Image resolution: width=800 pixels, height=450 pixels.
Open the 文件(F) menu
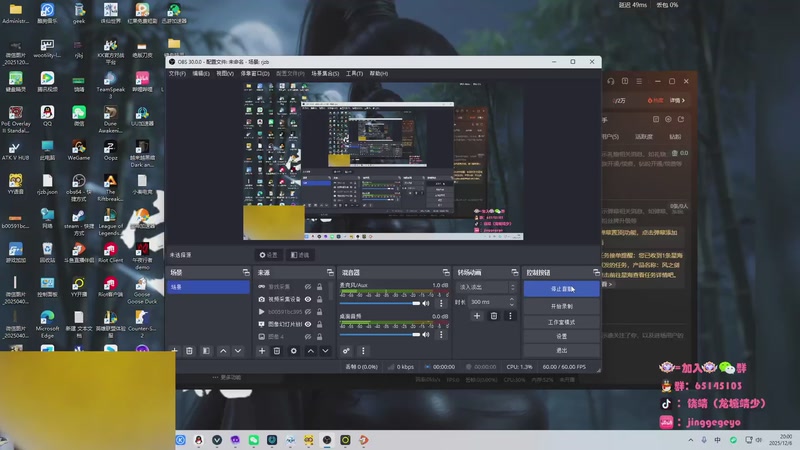pyautogui.click(x=177, y=73)
